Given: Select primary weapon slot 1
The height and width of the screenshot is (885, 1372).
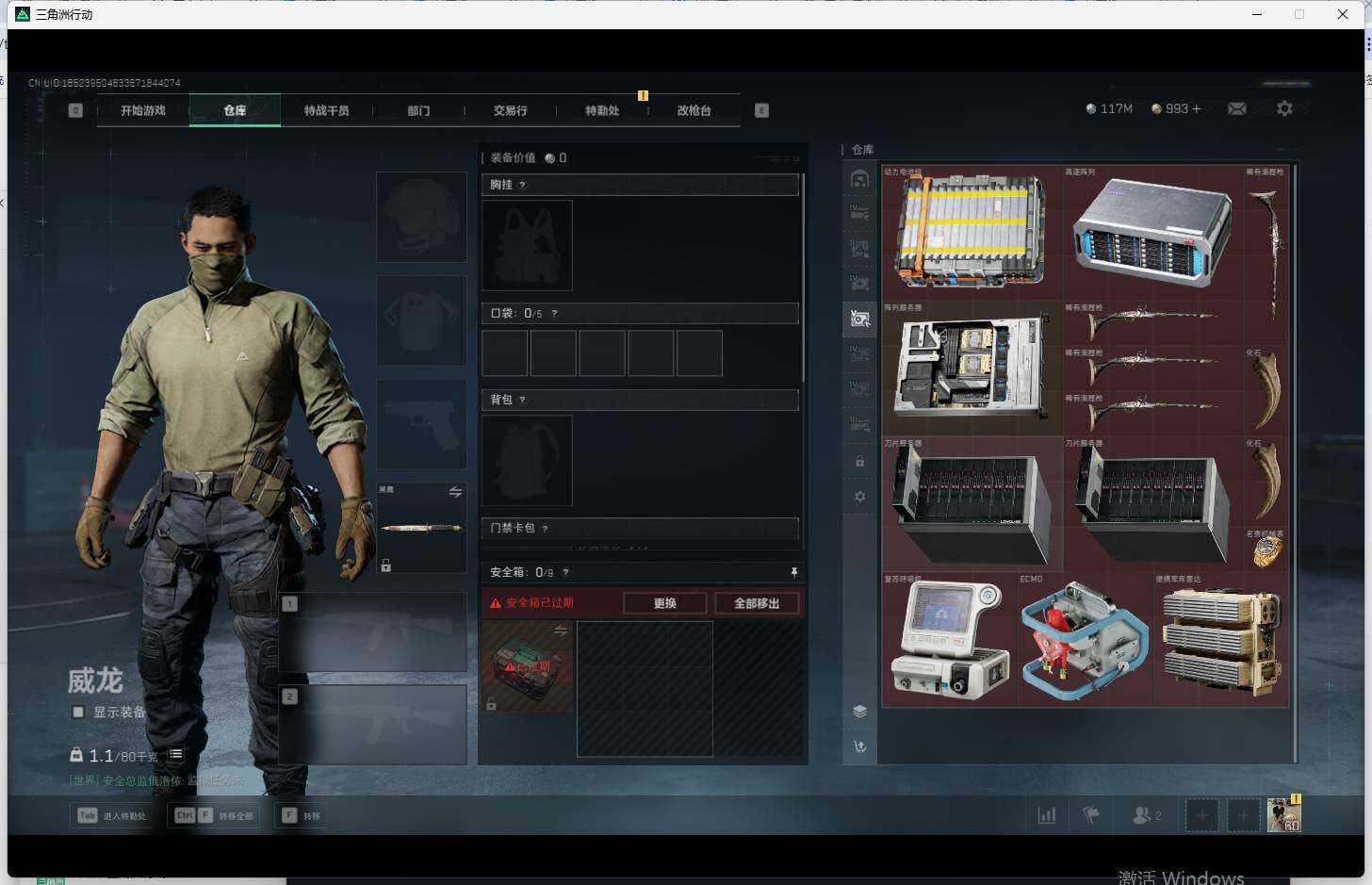Looking at the screenshot, I should tap(373, 631).
